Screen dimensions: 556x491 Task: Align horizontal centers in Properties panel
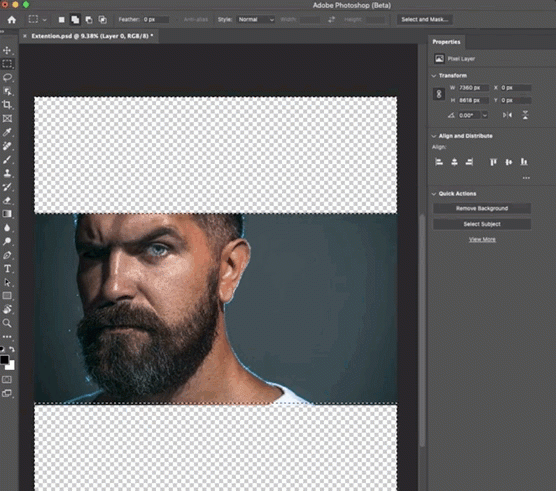pyautogui.click(x=454, y=162)
